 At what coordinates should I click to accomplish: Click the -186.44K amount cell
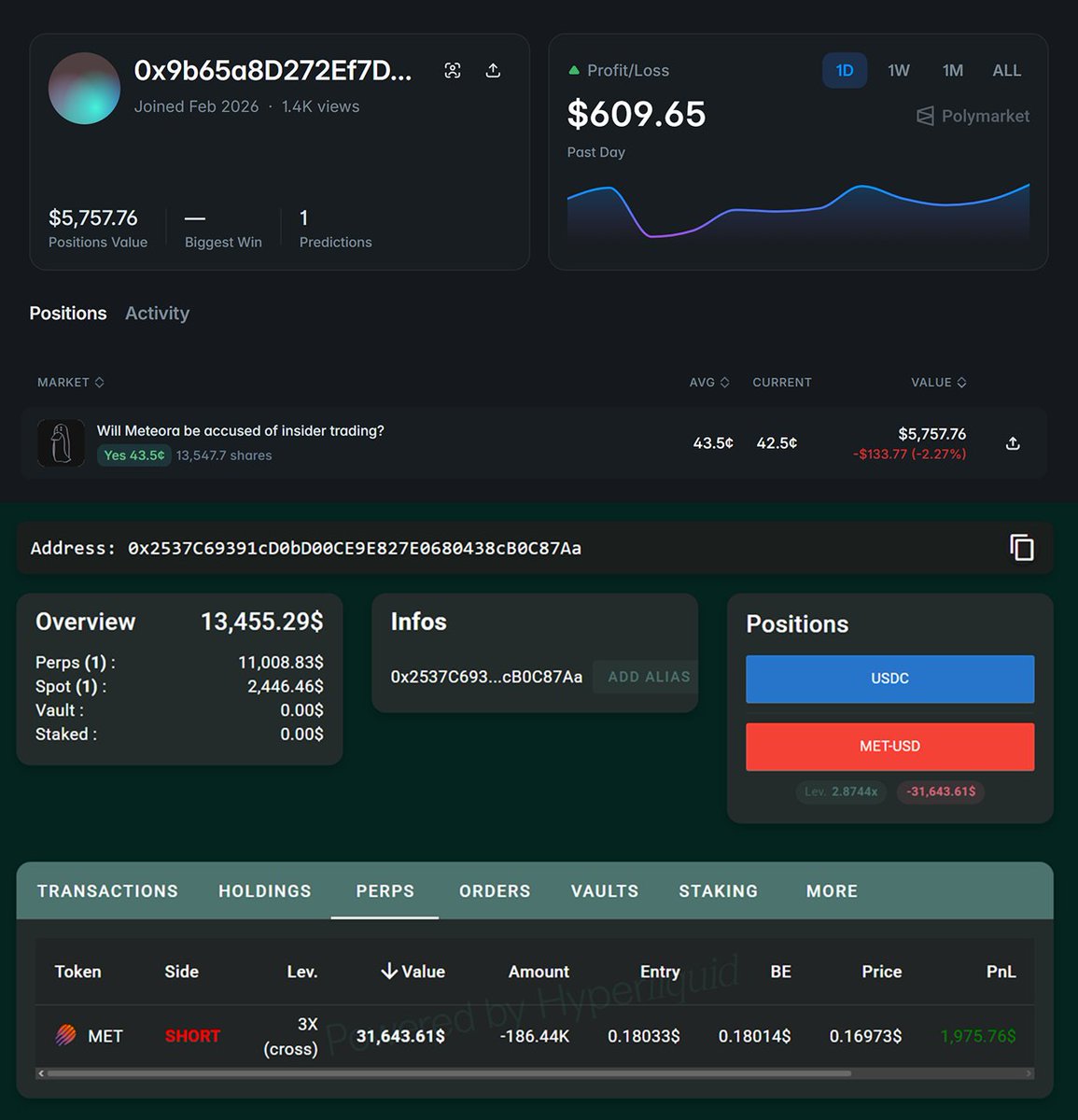534,1036
